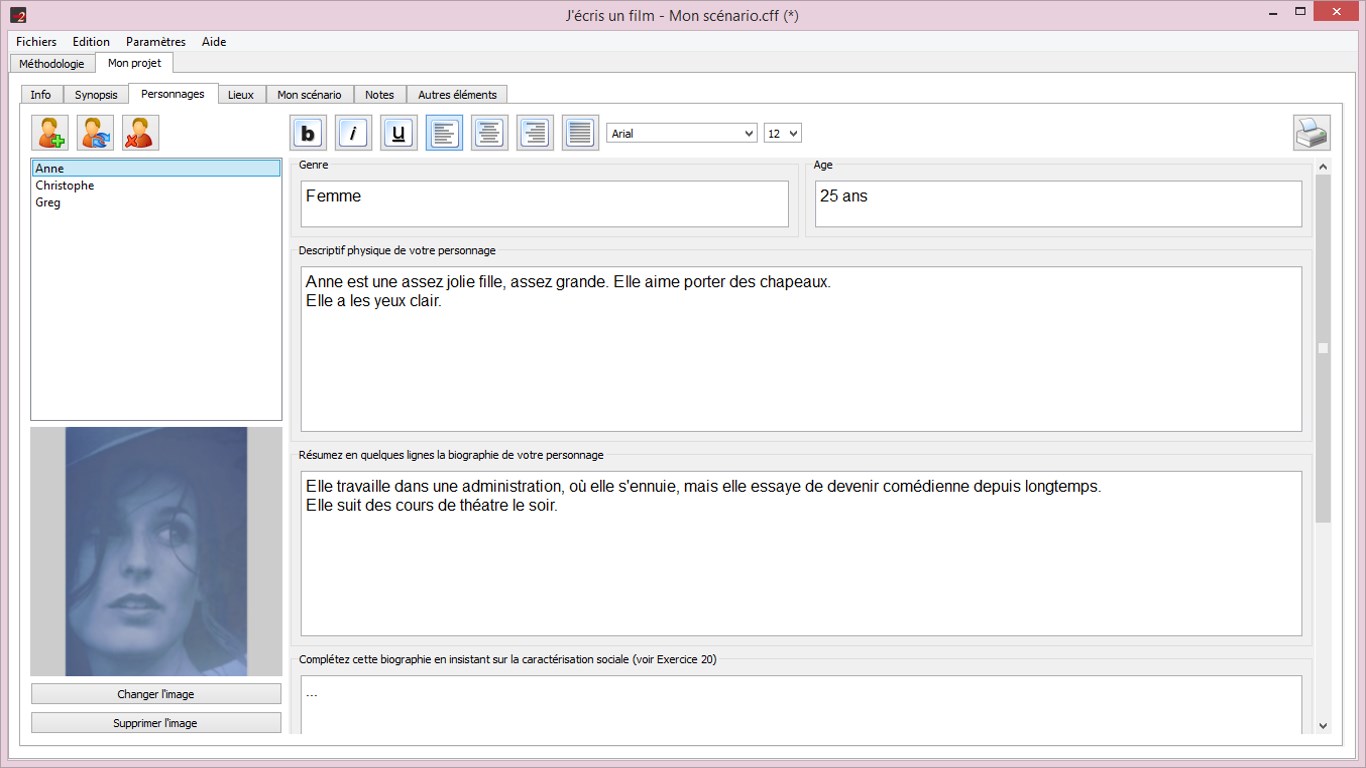This screenshot has width=1366, height=768.
Task: Open the Arial font dropdown
Action: (682, 133)
